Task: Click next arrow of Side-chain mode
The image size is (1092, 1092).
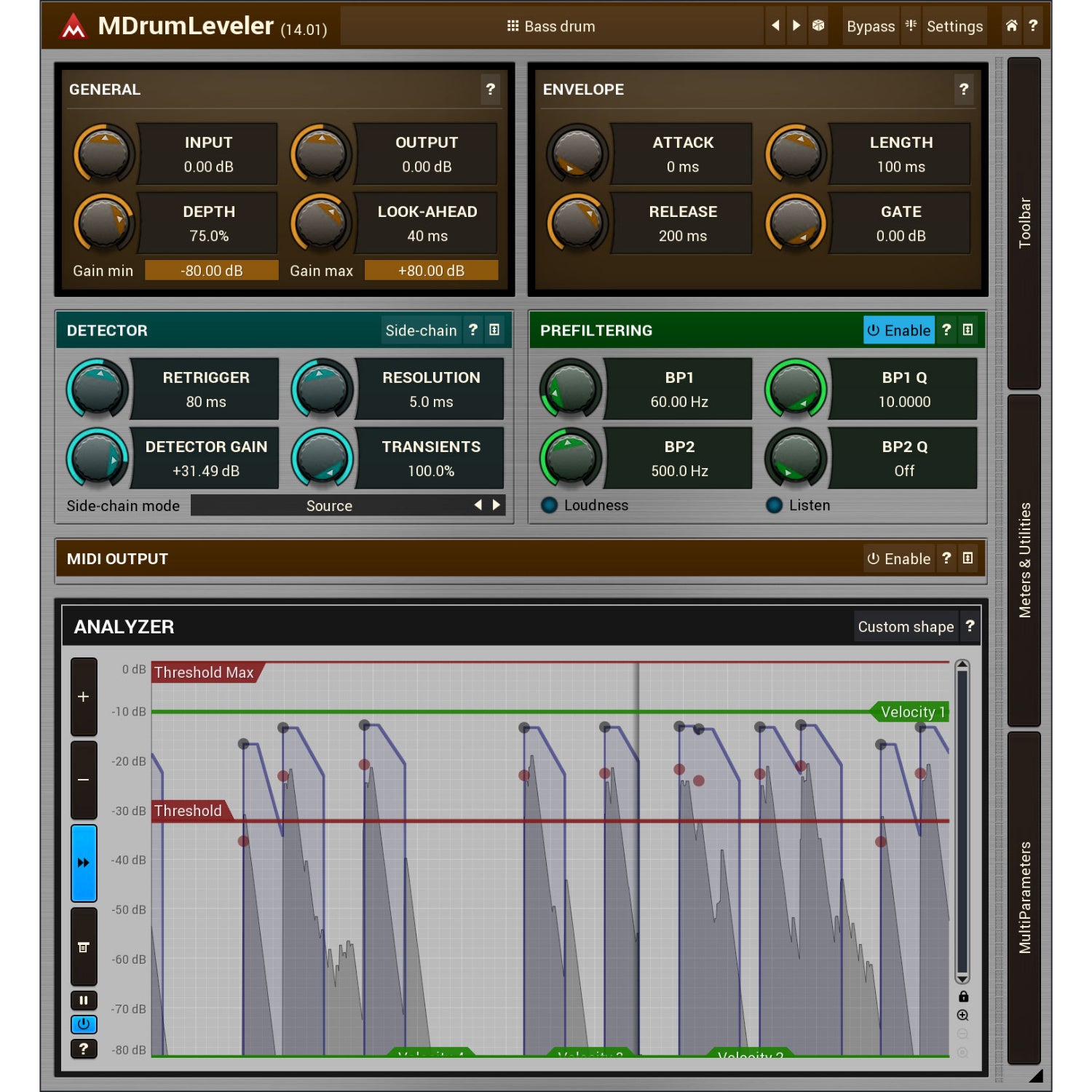Action: coord(496,505)
